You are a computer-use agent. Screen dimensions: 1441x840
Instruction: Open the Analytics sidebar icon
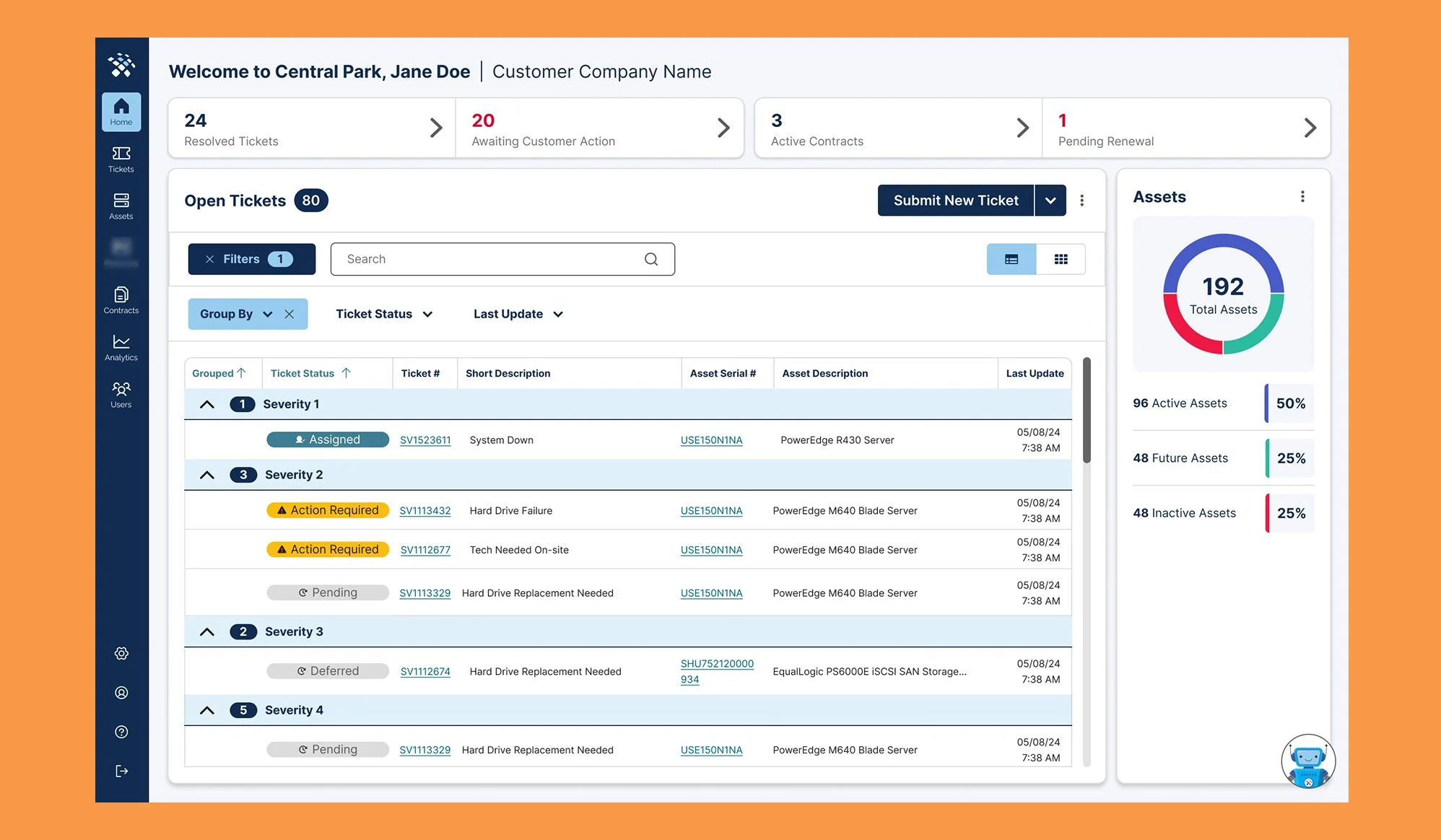coord(121,347)
